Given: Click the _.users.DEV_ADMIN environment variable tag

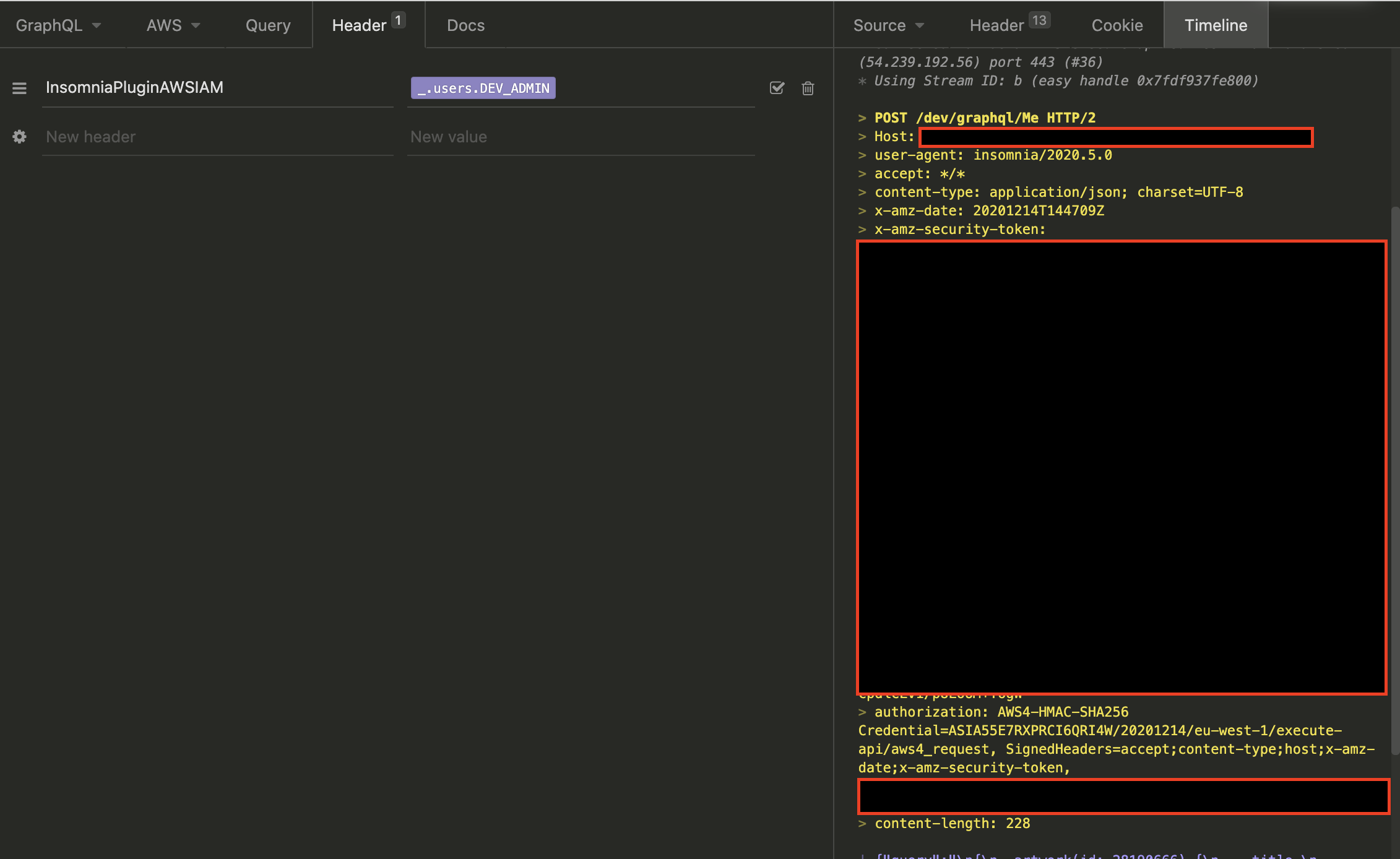Looking at the screenshot, I should pyautogui.click(x=483, y=88).
